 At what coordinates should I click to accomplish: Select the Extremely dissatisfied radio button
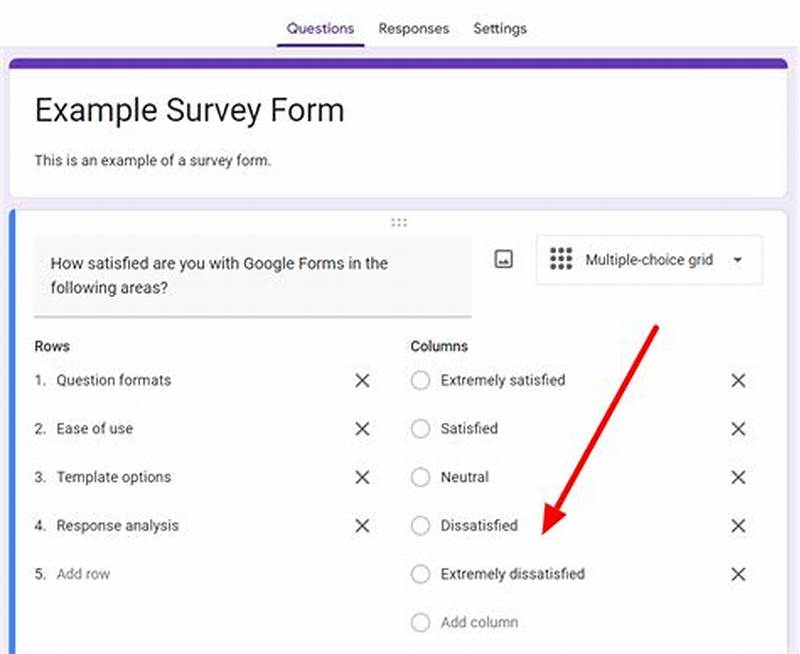pos(420,574)
